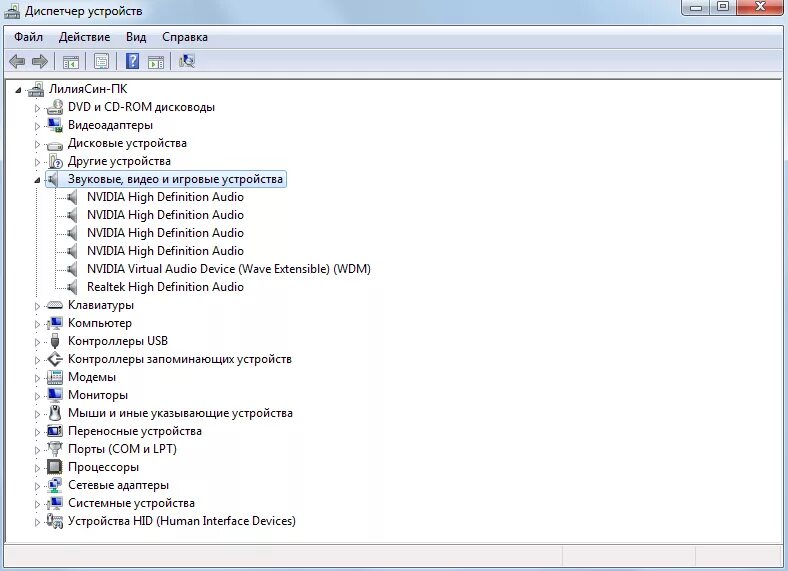Click the network icon beside Сетевые адаптеры
Image resolution: width=788 pixels, height=571 pixels.
coord(55,485)
